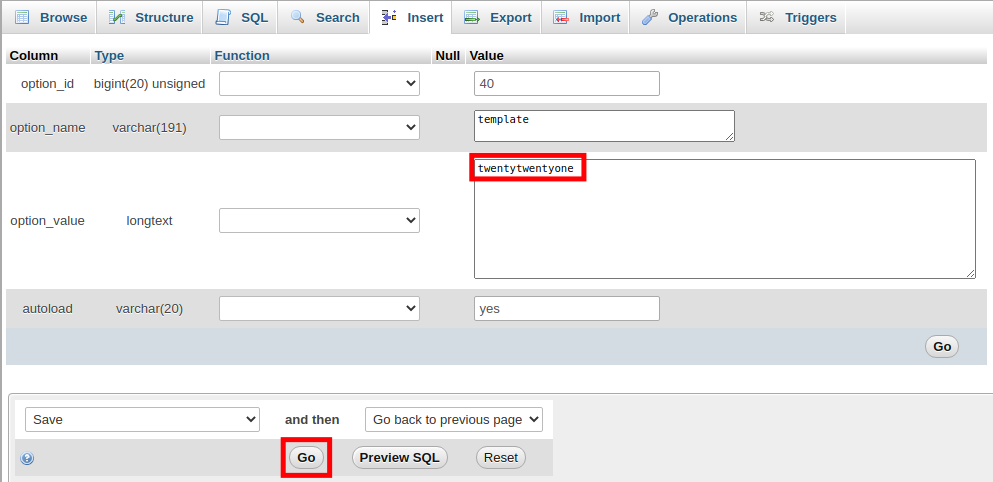Click the Go button below autoload row
This screenshot has width=993, height=482.
(x=942, y=346)
